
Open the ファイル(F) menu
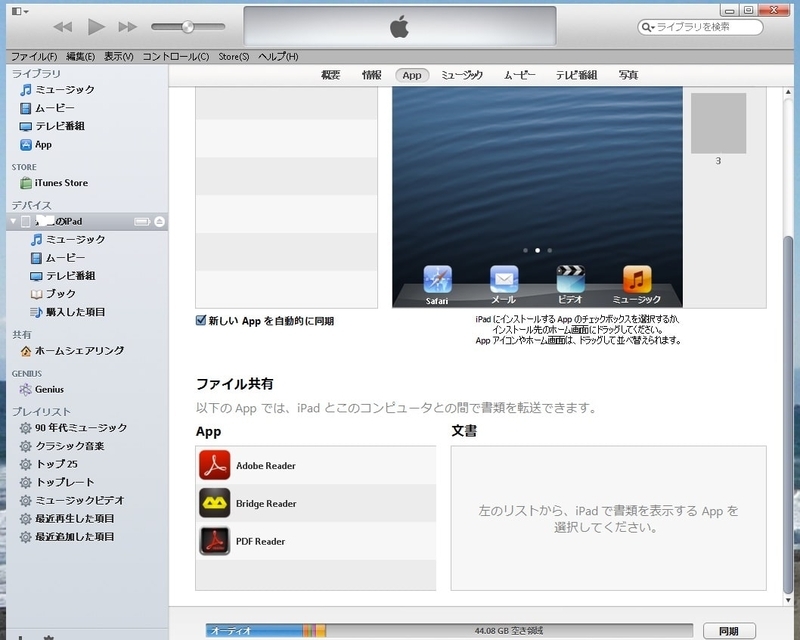click(34, 56)
